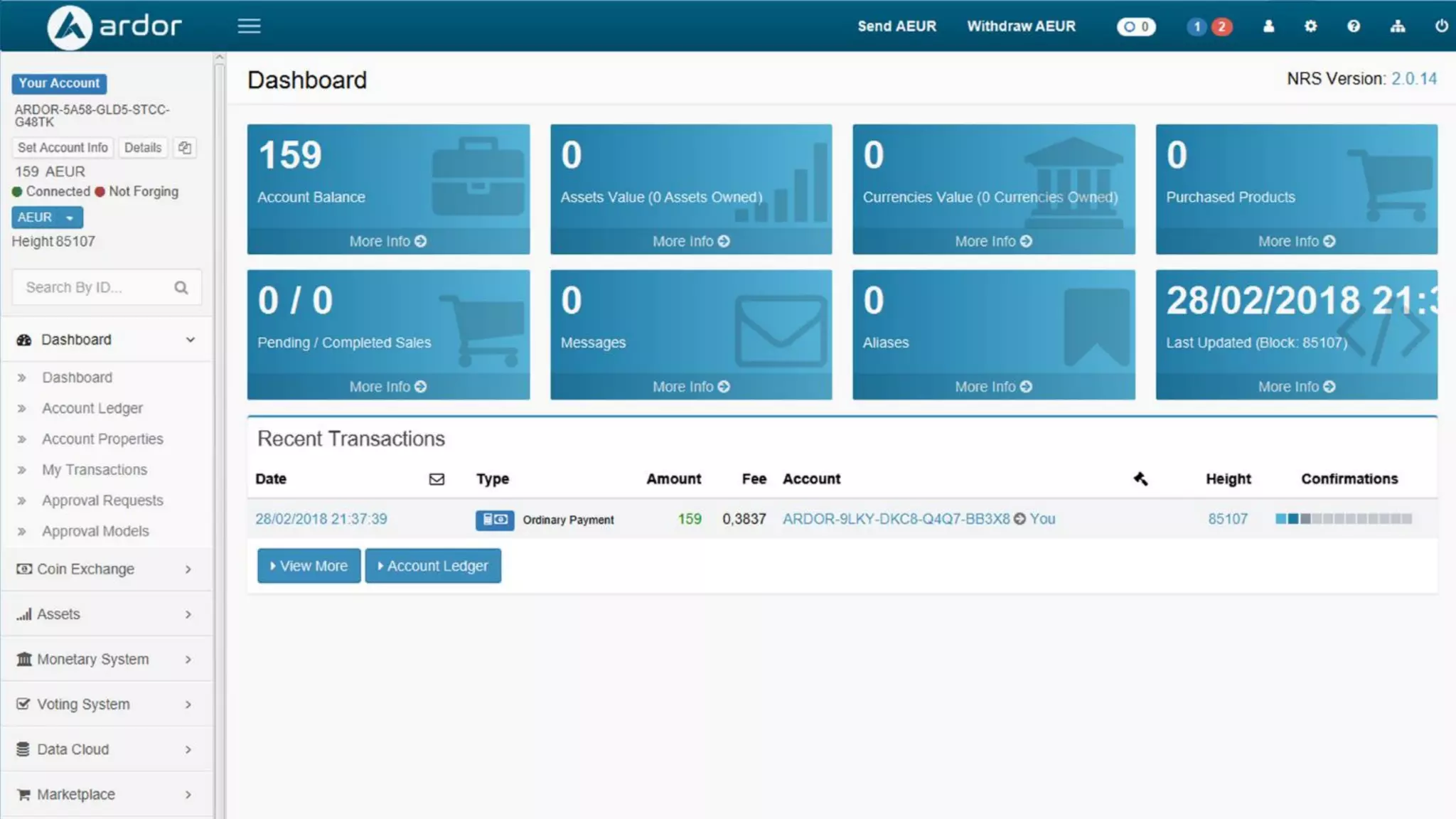The width and height of the screenshot is (1456, 819).
Task: Click the power logout icon
Action: (x=1441, y=26)
